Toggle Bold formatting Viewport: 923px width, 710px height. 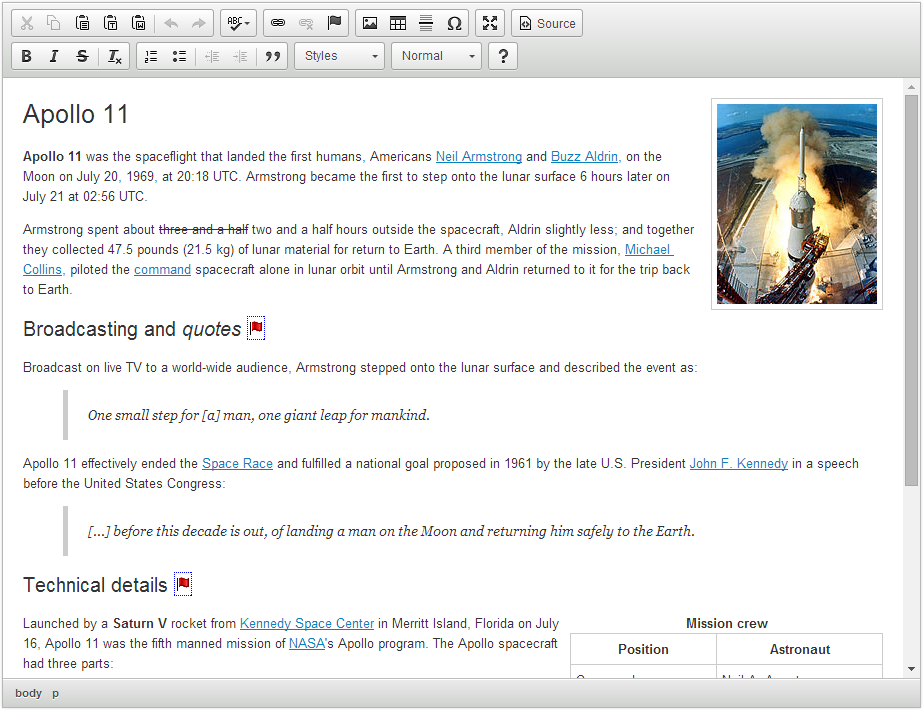(26, 56)
